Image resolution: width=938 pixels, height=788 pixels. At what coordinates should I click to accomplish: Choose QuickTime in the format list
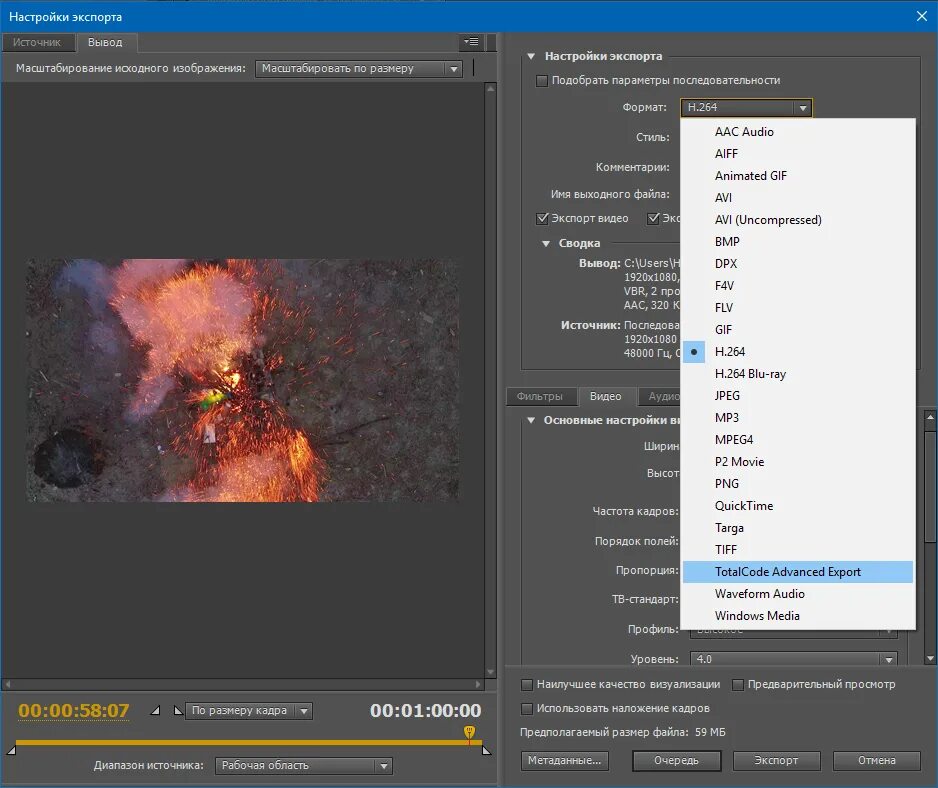coord(744,506)
